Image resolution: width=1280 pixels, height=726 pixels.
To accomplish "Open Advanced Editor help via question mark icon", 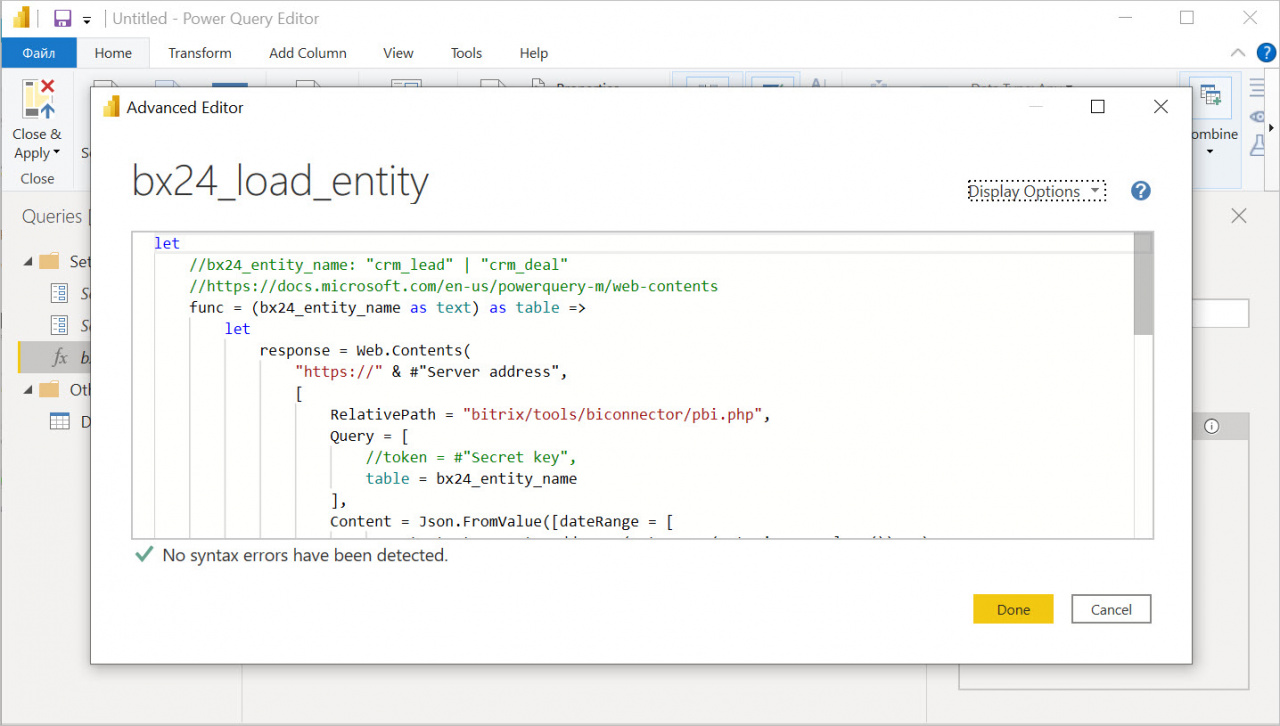I will [x=1140, y=190].
